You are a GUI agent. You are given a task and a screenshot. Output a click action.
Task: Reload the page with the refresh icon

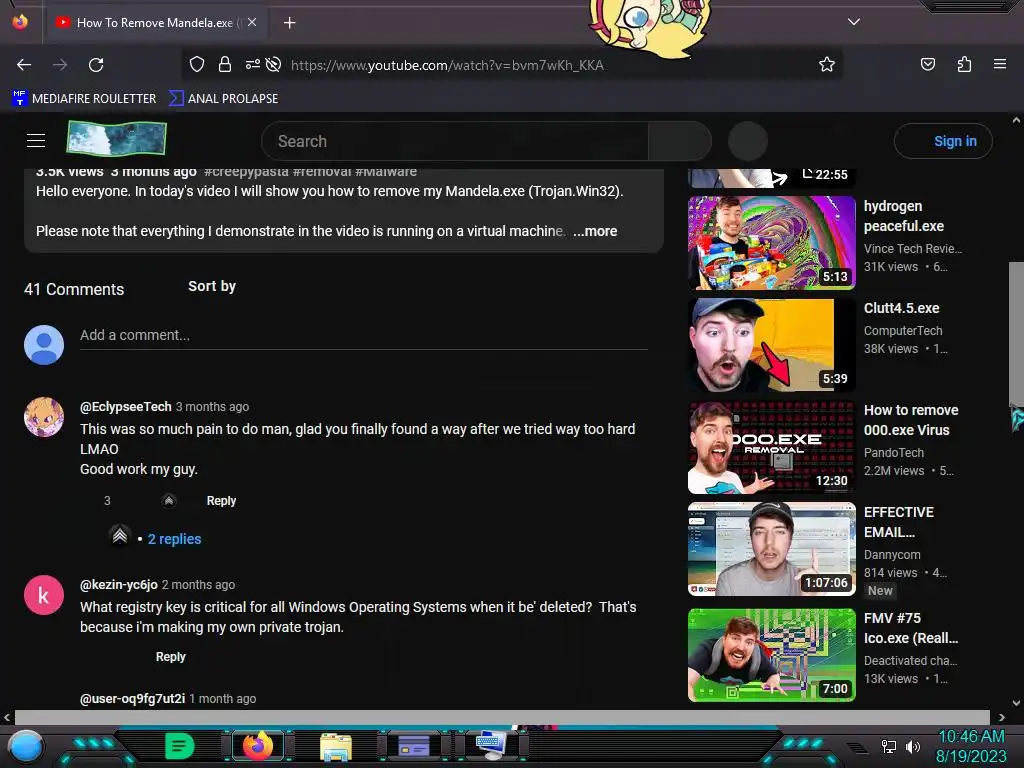pos(96,65)
